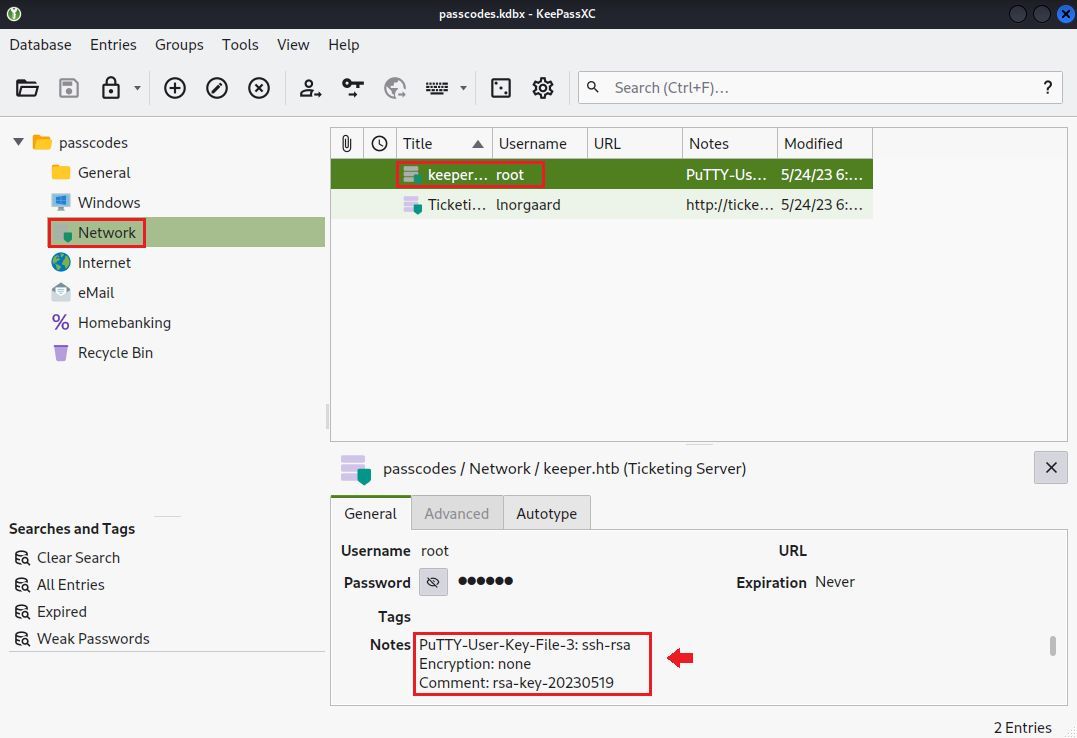Select the eMail group

tap(95, 293)
